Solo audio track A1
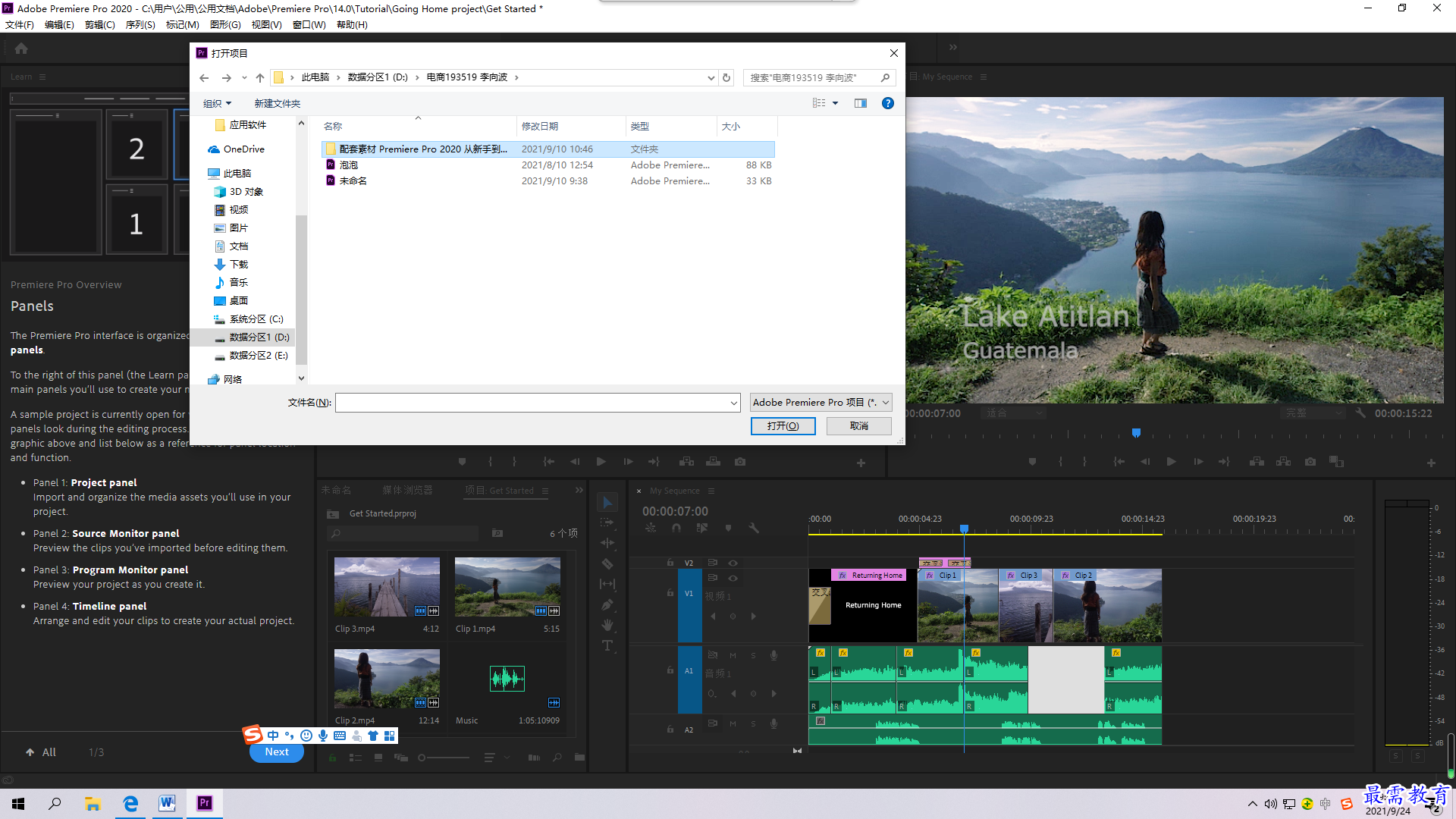This screenshot has height=819, width=1456. coord(753,655)
